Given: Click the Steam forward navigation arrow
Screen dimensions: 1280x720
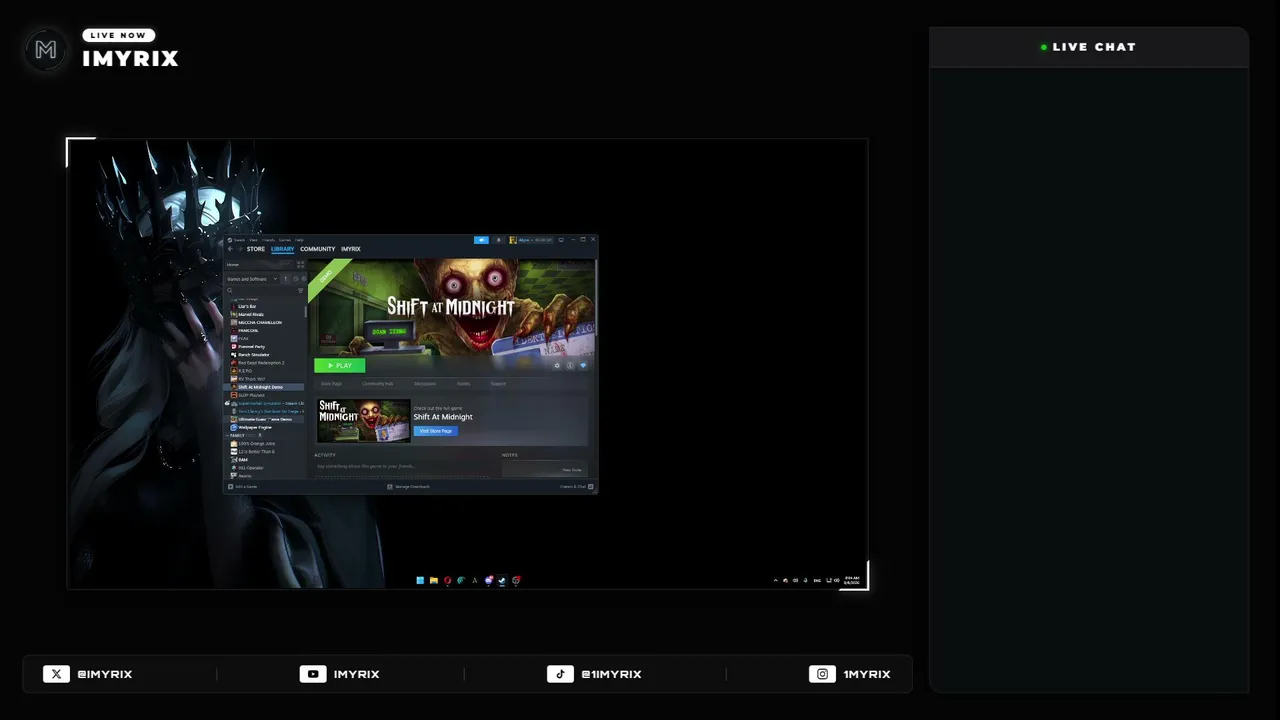Looking at the screenshot, I should pyautogui.click(x=239, y=249).
